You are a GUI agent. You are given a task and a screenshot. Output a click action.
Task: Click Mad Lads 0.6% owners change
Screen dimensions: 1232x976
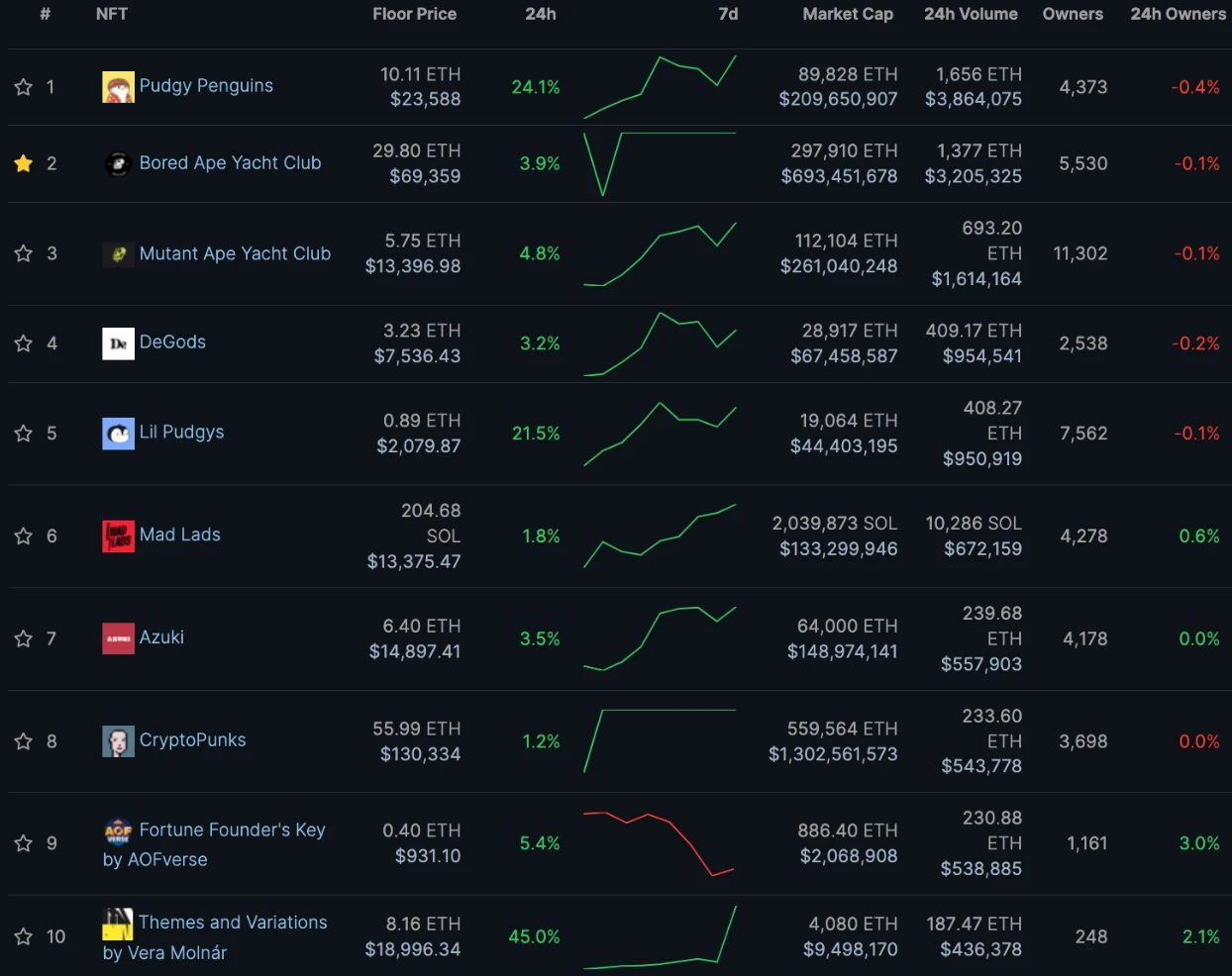pos(1199,537)
